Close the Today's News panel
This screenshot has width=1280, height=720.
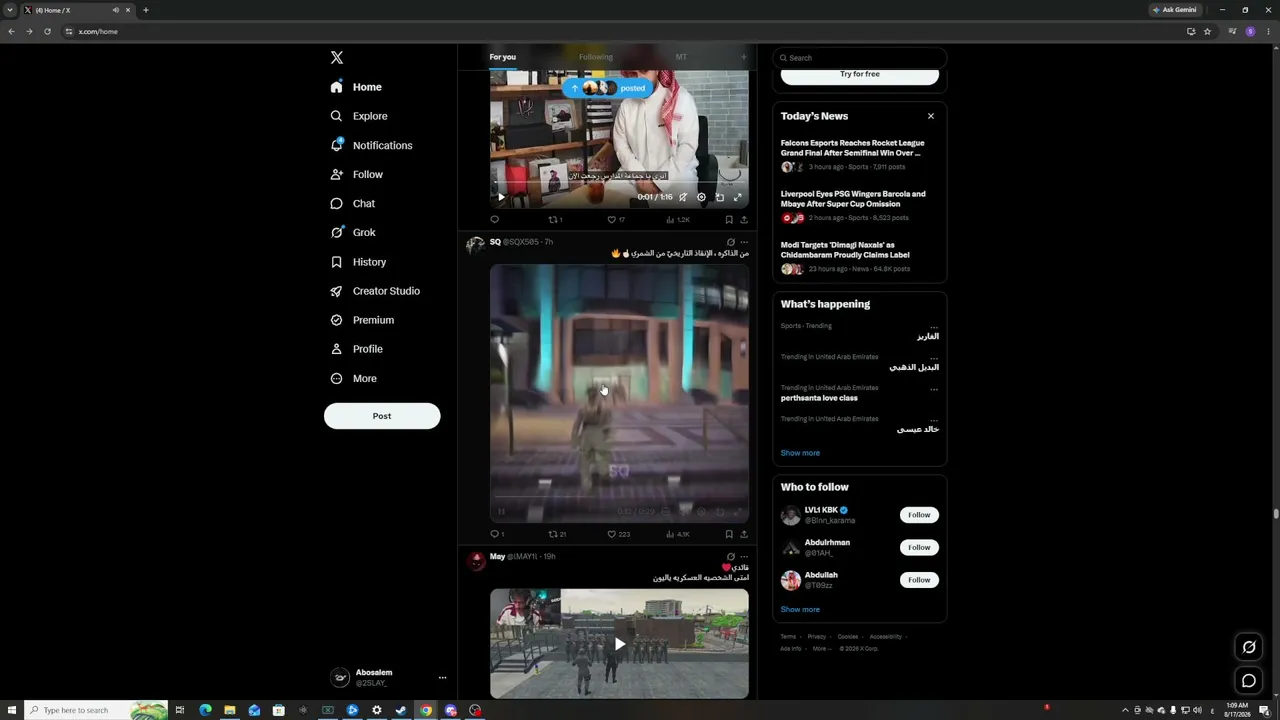coord(931,116)
